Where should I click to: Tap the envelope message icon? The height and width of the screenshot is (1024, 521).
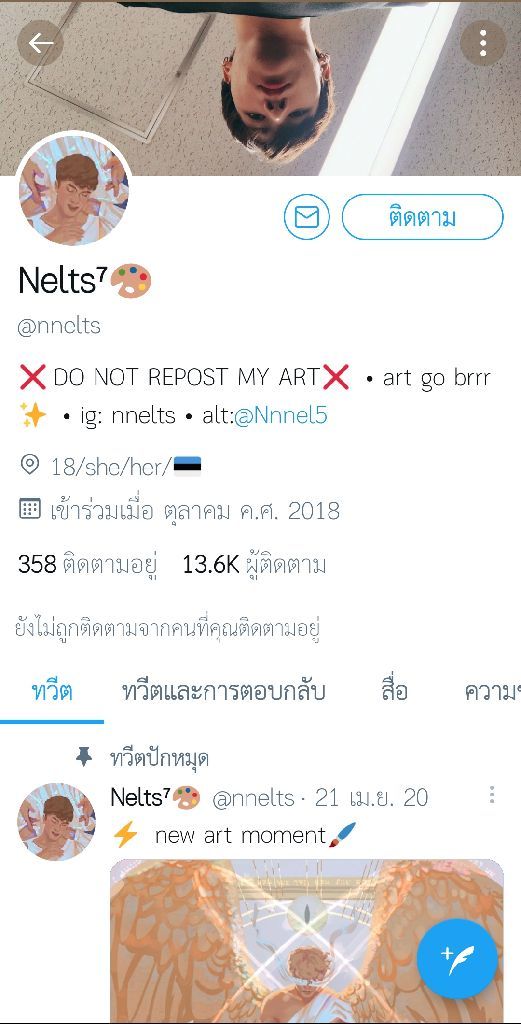coord(307,217)
